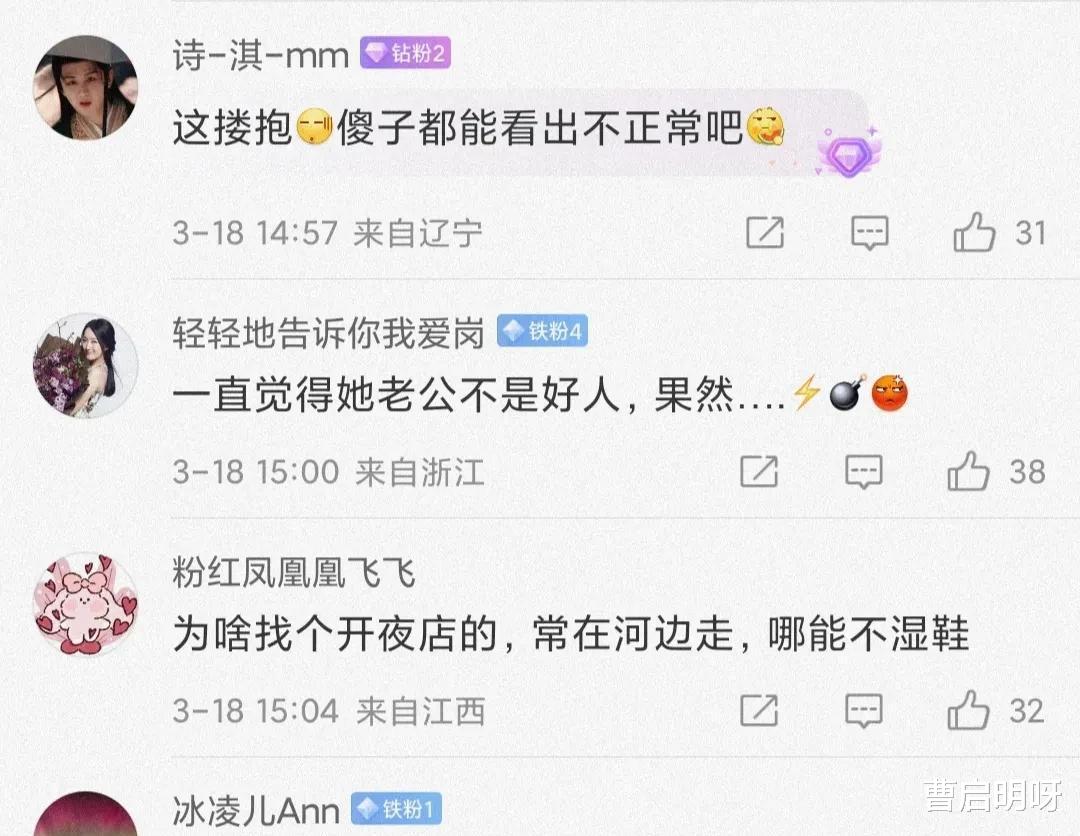Open username 粉红凤凰凰飞飞

(x=294, y=573)
